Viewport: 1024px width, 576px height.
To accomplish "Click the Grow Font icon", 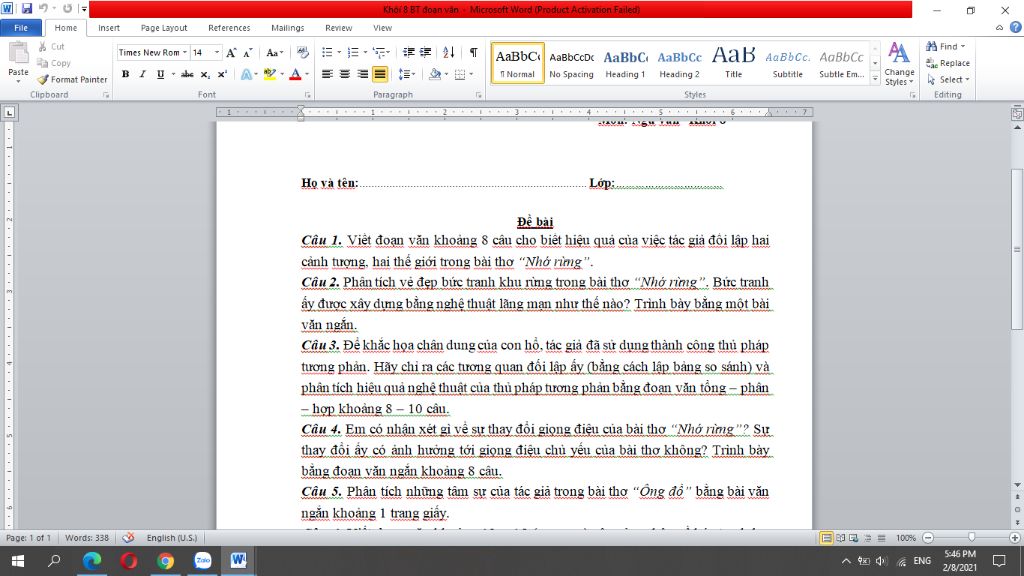I will [231, 52].
